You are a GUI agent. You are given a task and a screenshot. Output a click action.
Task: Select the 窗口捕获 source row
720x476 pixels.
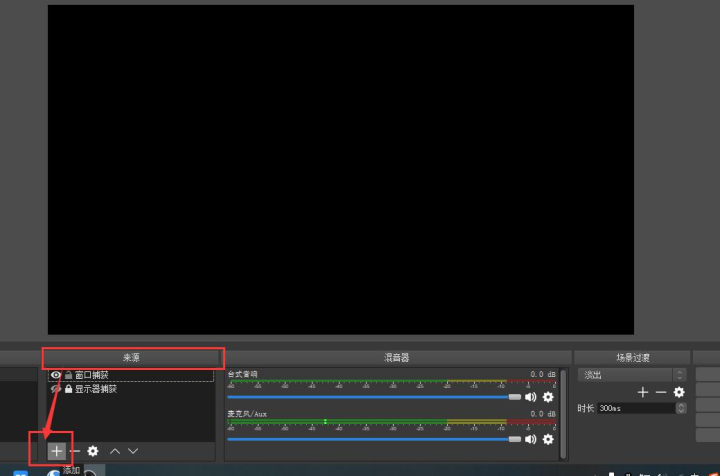[131, 375]
